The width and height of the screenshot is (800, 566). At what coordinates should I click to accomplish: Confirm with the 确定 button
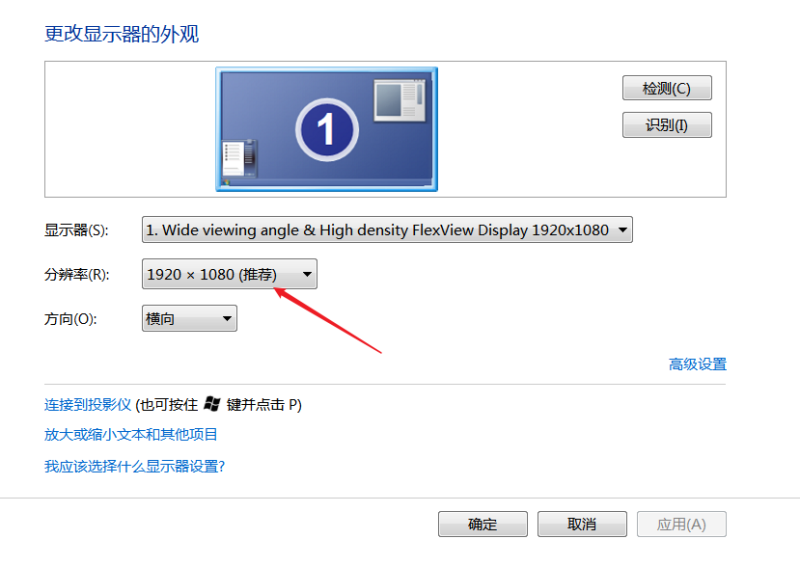(483, 524)
